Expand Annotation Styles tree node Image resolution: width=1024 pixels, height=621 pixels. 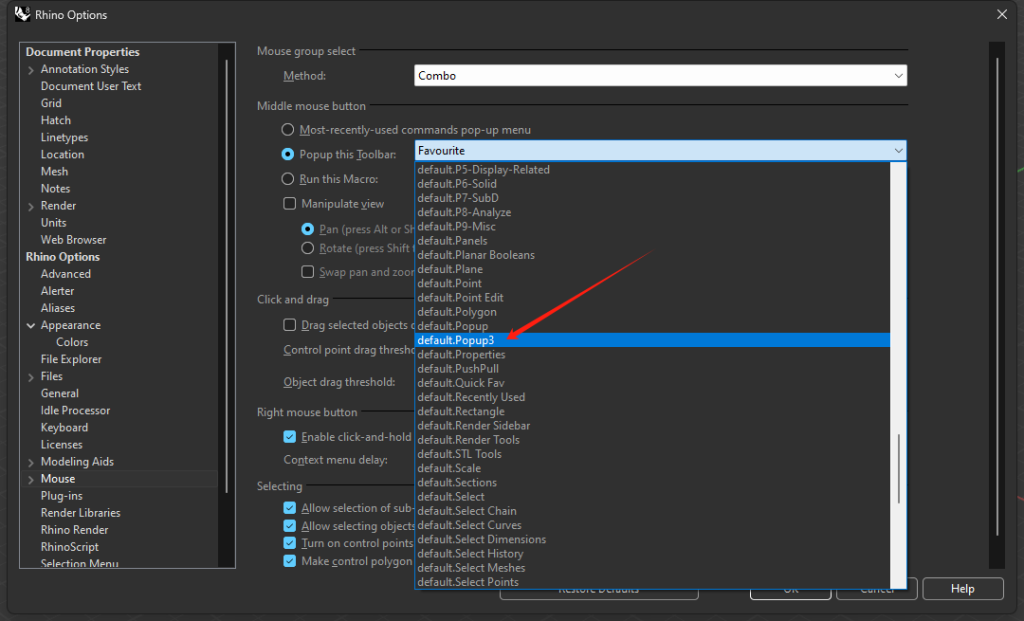click(x=31, y=70)
